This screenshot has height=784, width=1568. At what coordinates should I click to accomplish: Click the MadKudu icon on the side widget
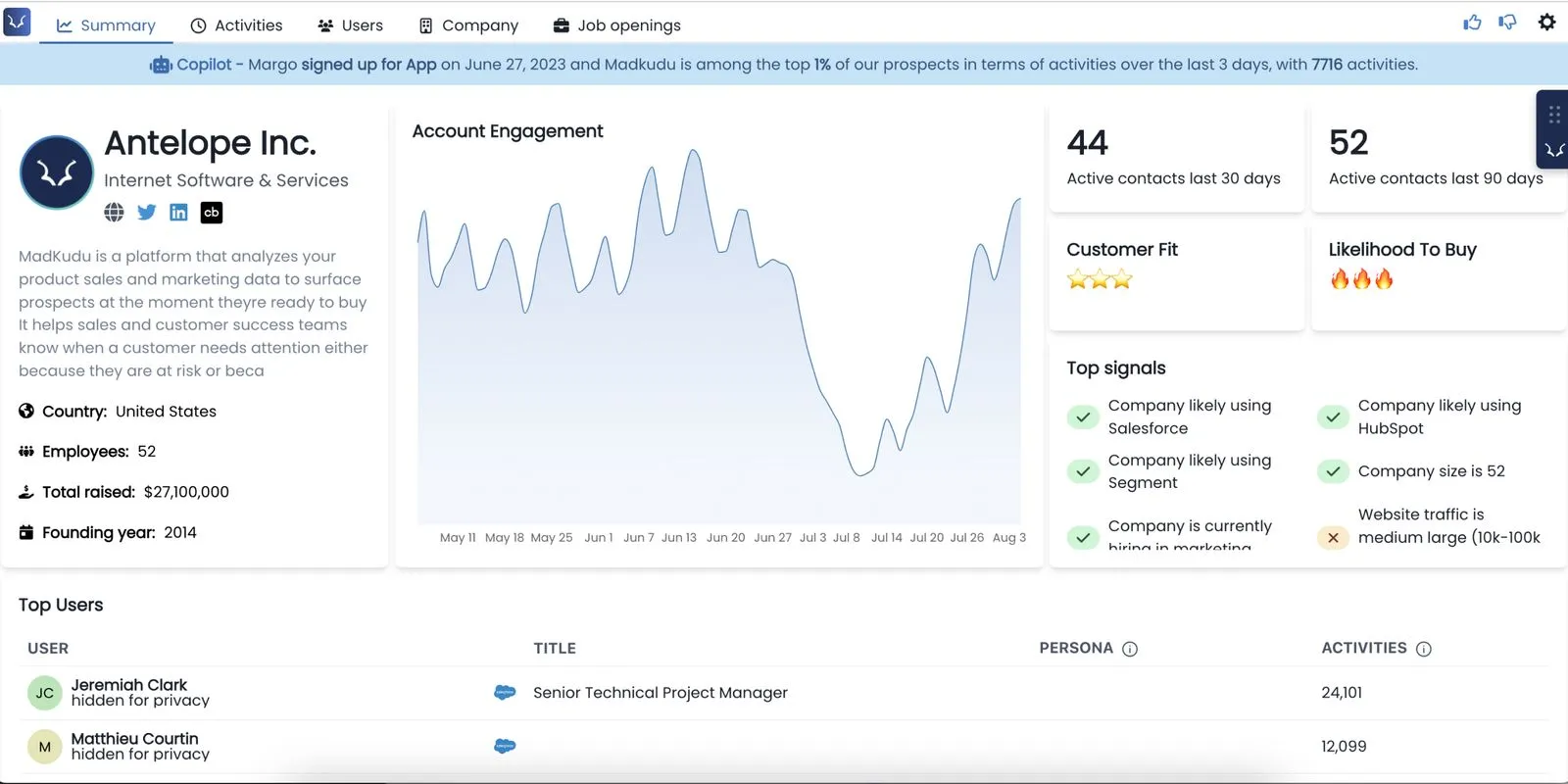click(1554, 150)
